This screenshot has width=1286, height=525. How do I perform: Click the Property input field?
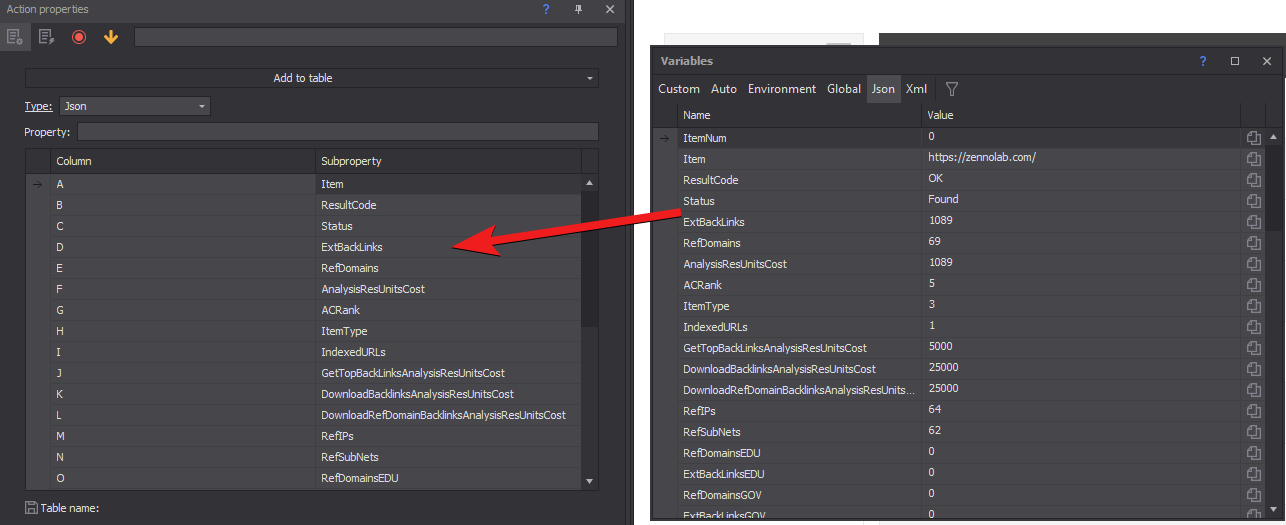tap(337, 132)
